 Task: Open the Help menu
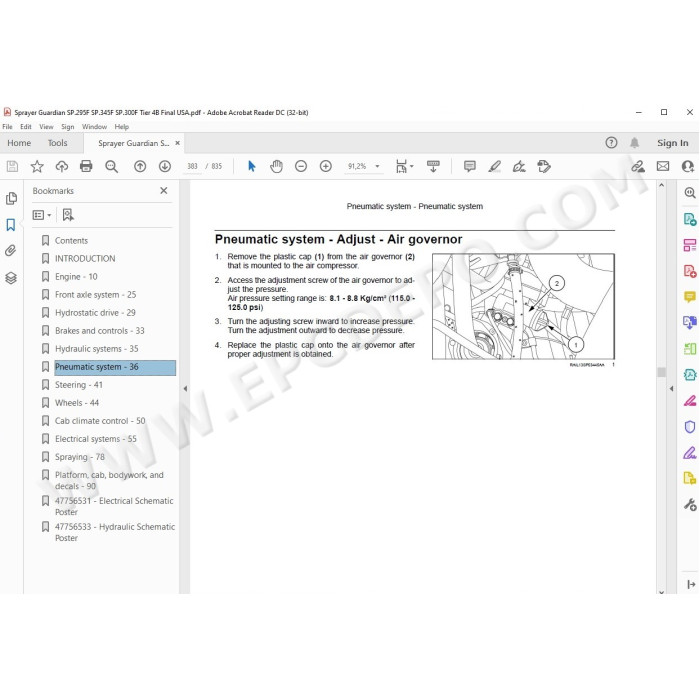pos(121,127)
